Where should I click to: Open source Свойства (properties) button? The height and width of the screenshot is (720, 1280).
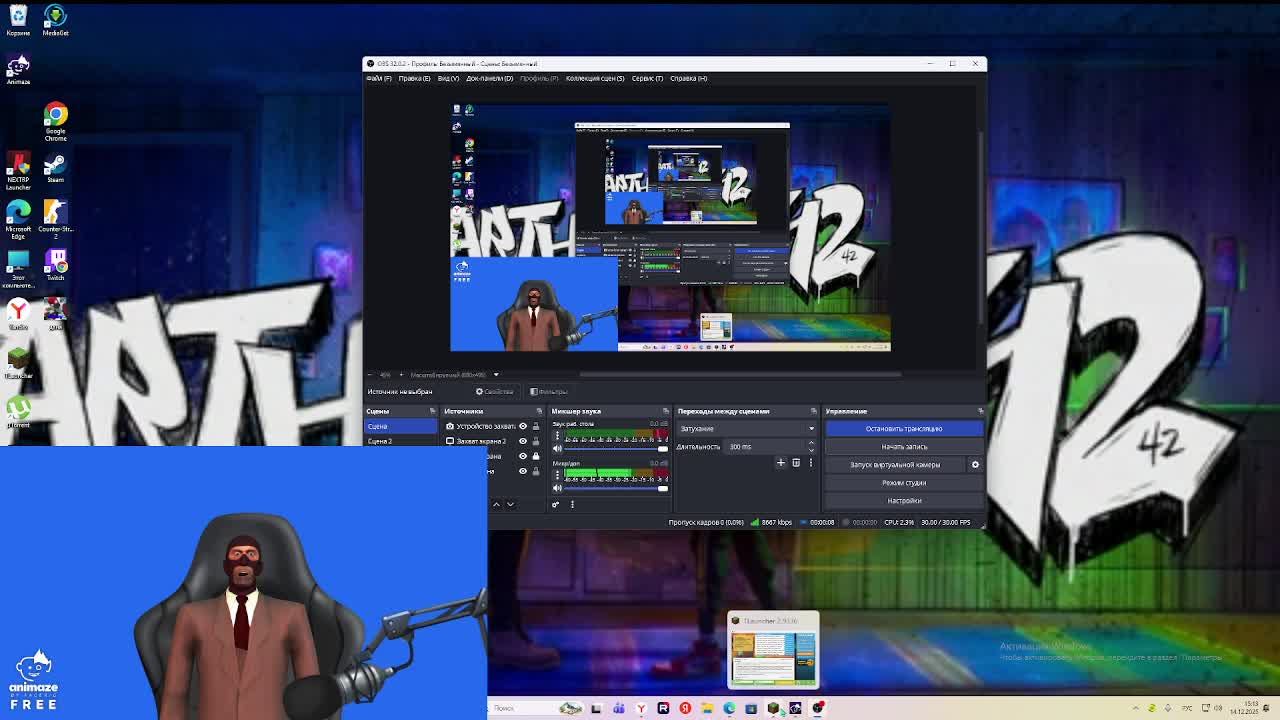click(495, 392)
